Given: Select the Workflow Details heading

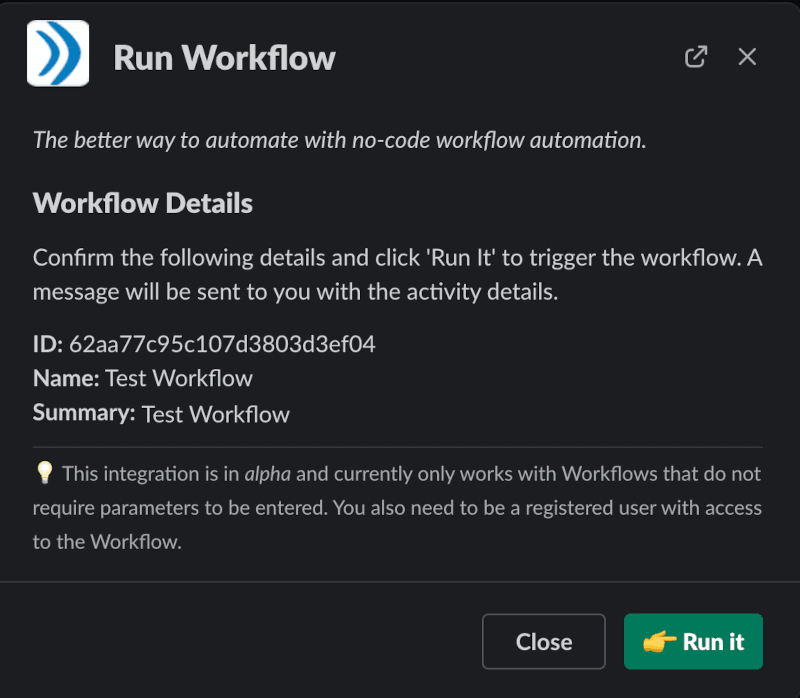Looking at the screenshot, I should (x=143, y=203).
